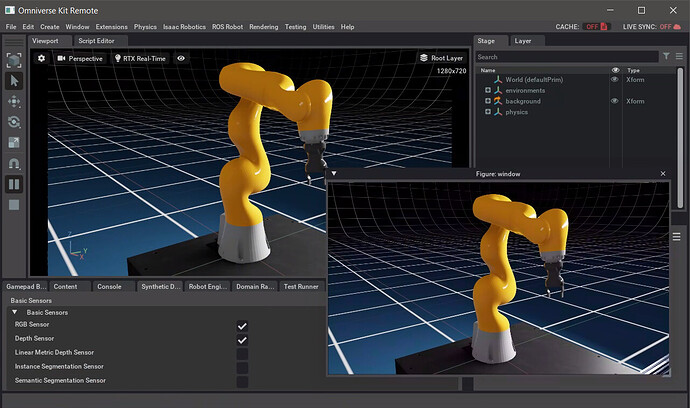The image size is (690, 408).
Task: Open the Synthetic D... tab
Action: point(161,287)
